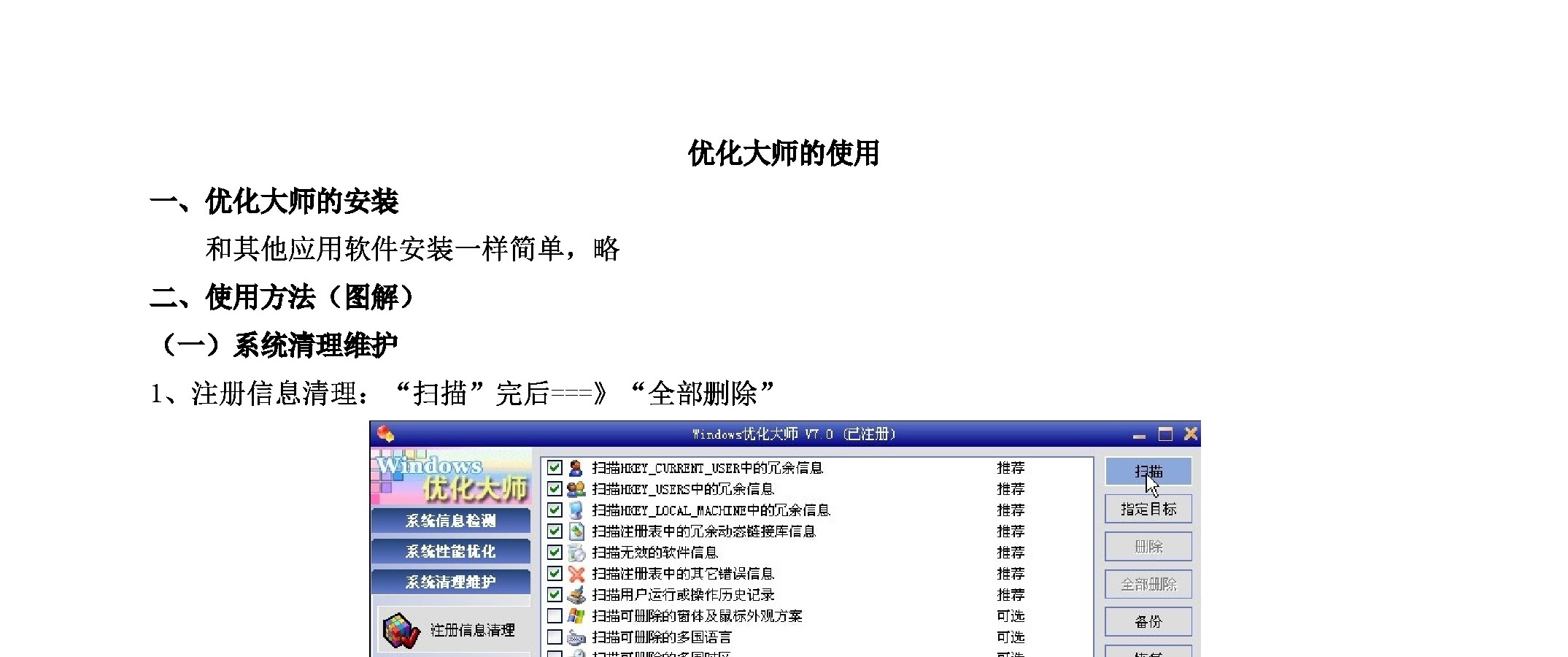
Task: Click 可选 in the 窗体及鼠标外观方案 row
Action: pyautogui.click(x=1011, y=616)
